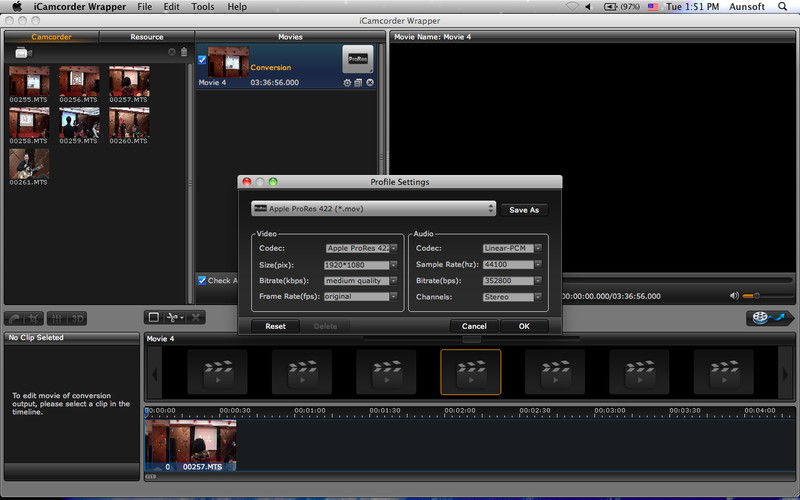
Task: Select the 00261.MTS thumbnail
Action: pyautogui.click(x=29, y=164)
